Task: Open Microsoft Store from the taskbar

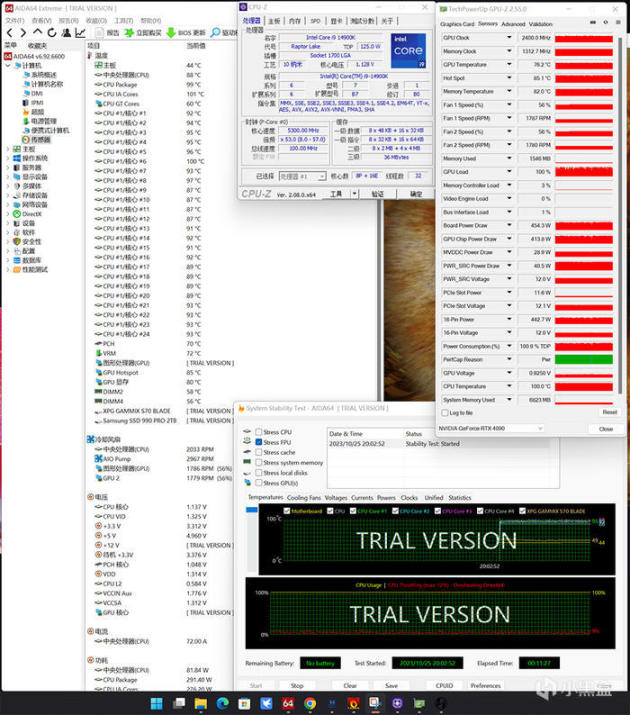Action: 244,703
